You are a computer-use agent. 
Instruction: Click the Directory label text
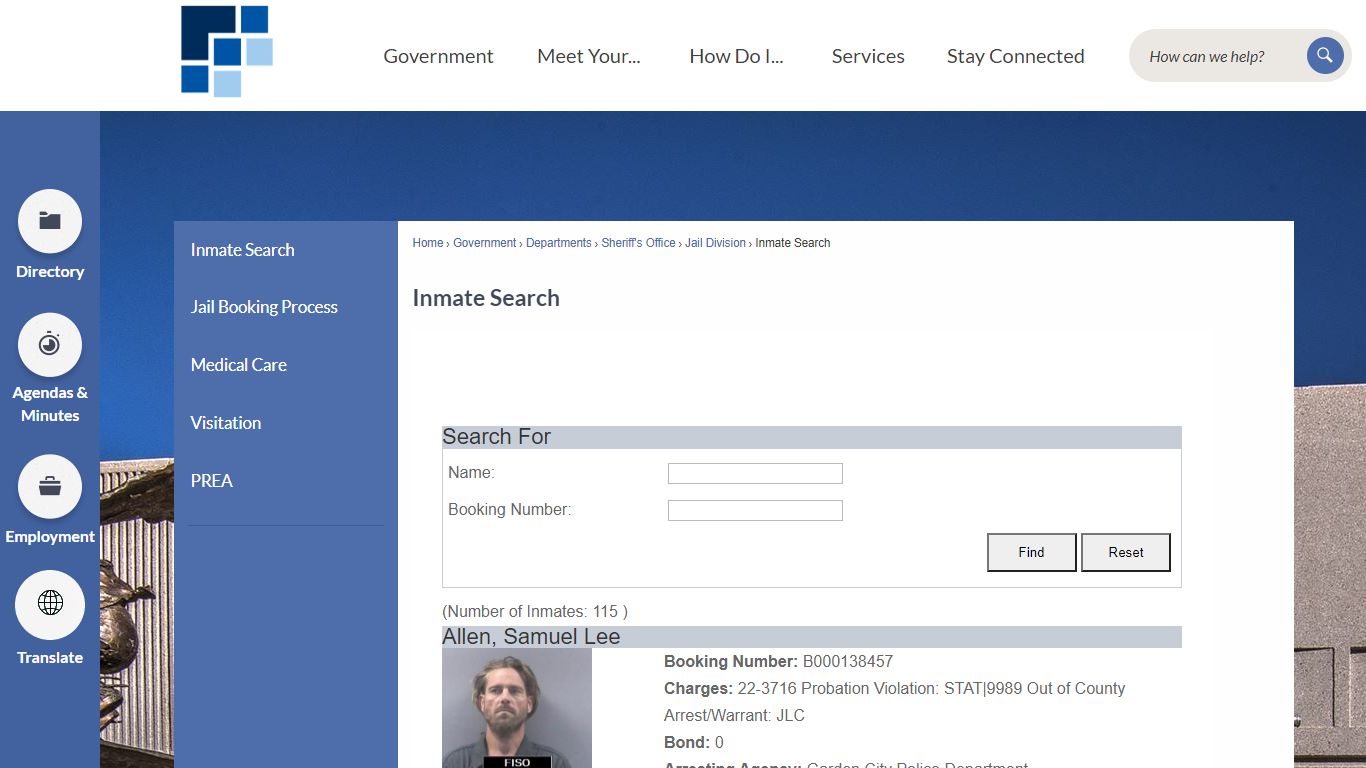click(x=50, y=271)
